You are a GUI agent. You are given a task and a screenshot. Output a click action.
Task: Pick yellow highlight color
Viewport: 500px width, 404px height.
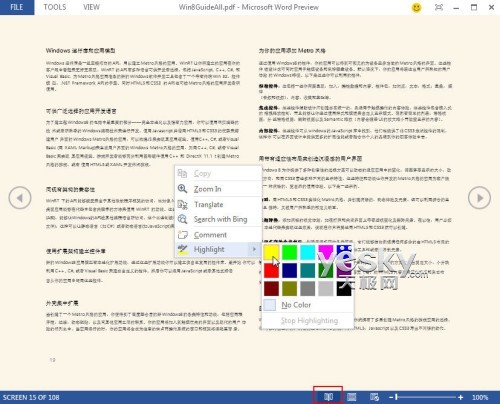coord(271,252)
